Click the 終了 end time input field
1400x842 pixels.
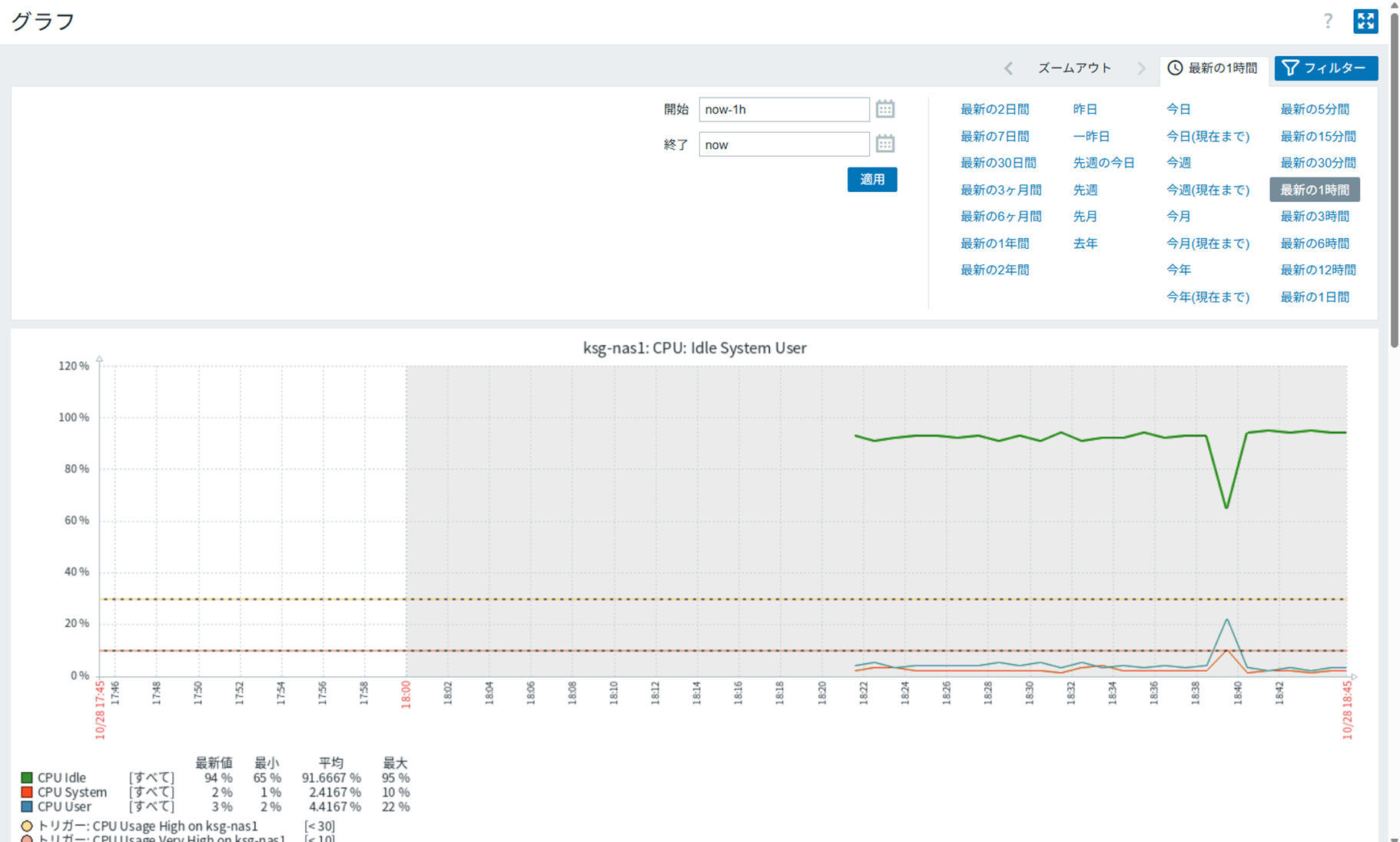[783, 144]
